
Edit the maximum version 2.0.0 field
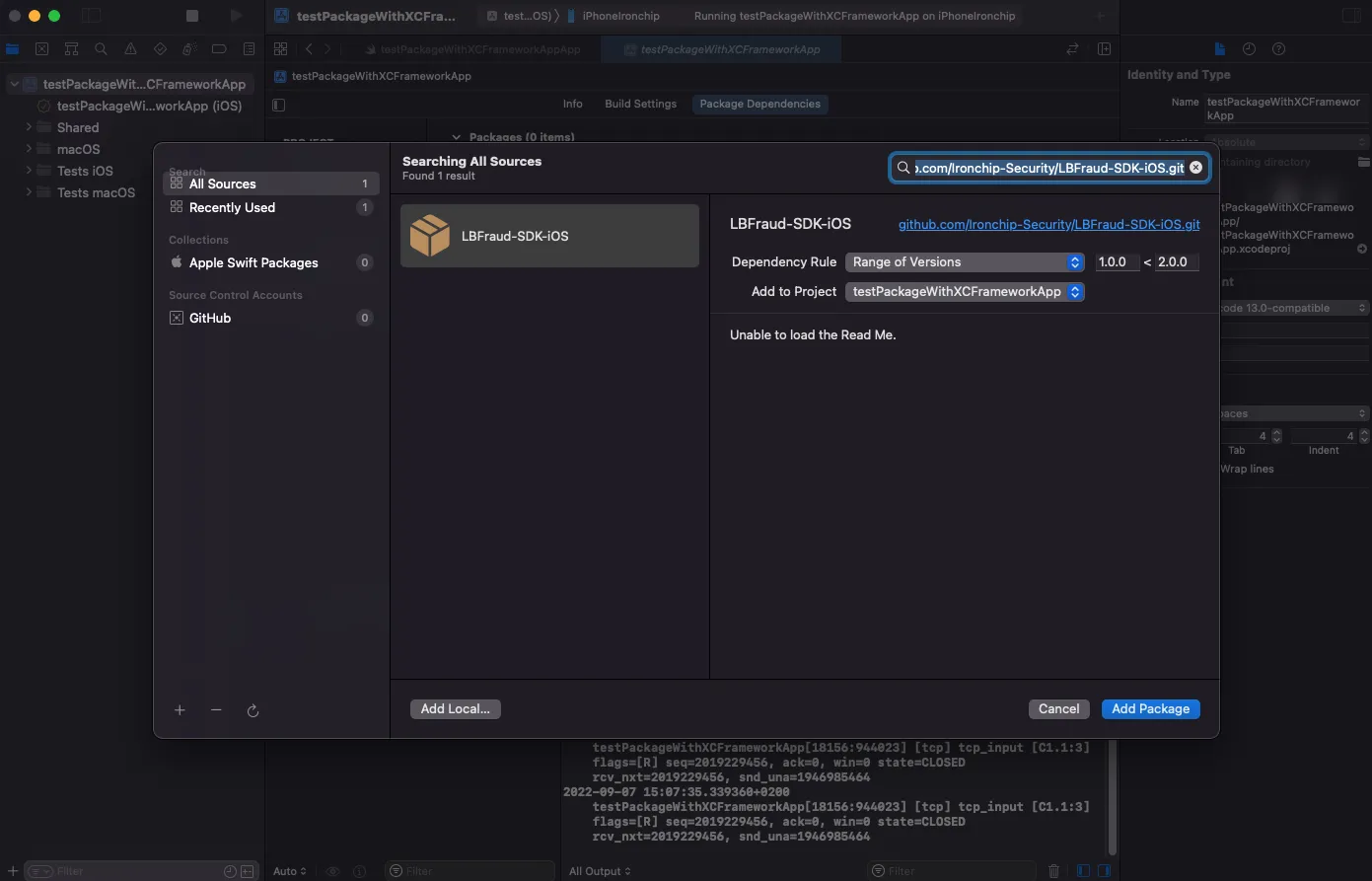(x=1178, y=261)
